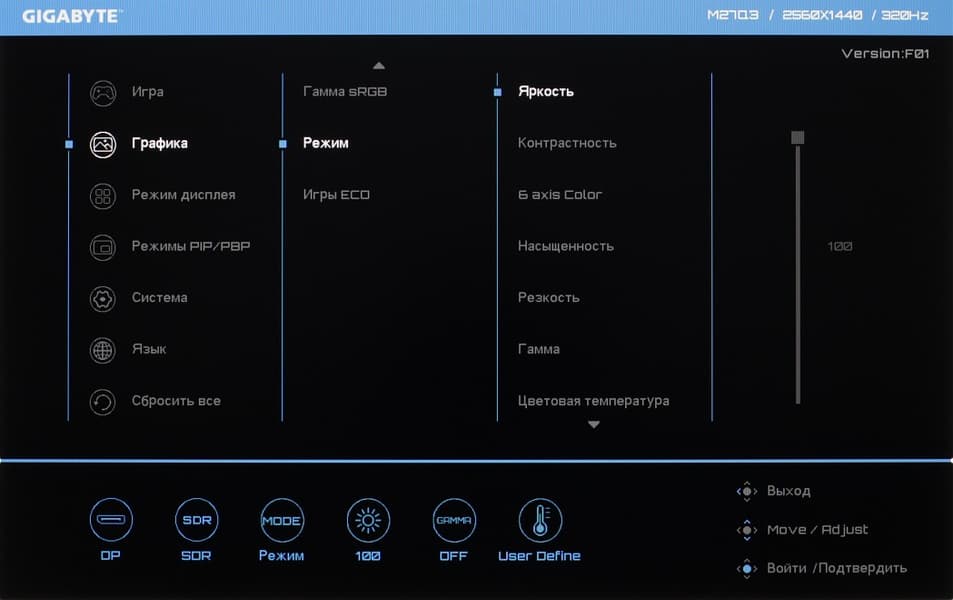Click the Move / Adjust hint text
Viewport: 953px width, 600px height.
point(817,530)
